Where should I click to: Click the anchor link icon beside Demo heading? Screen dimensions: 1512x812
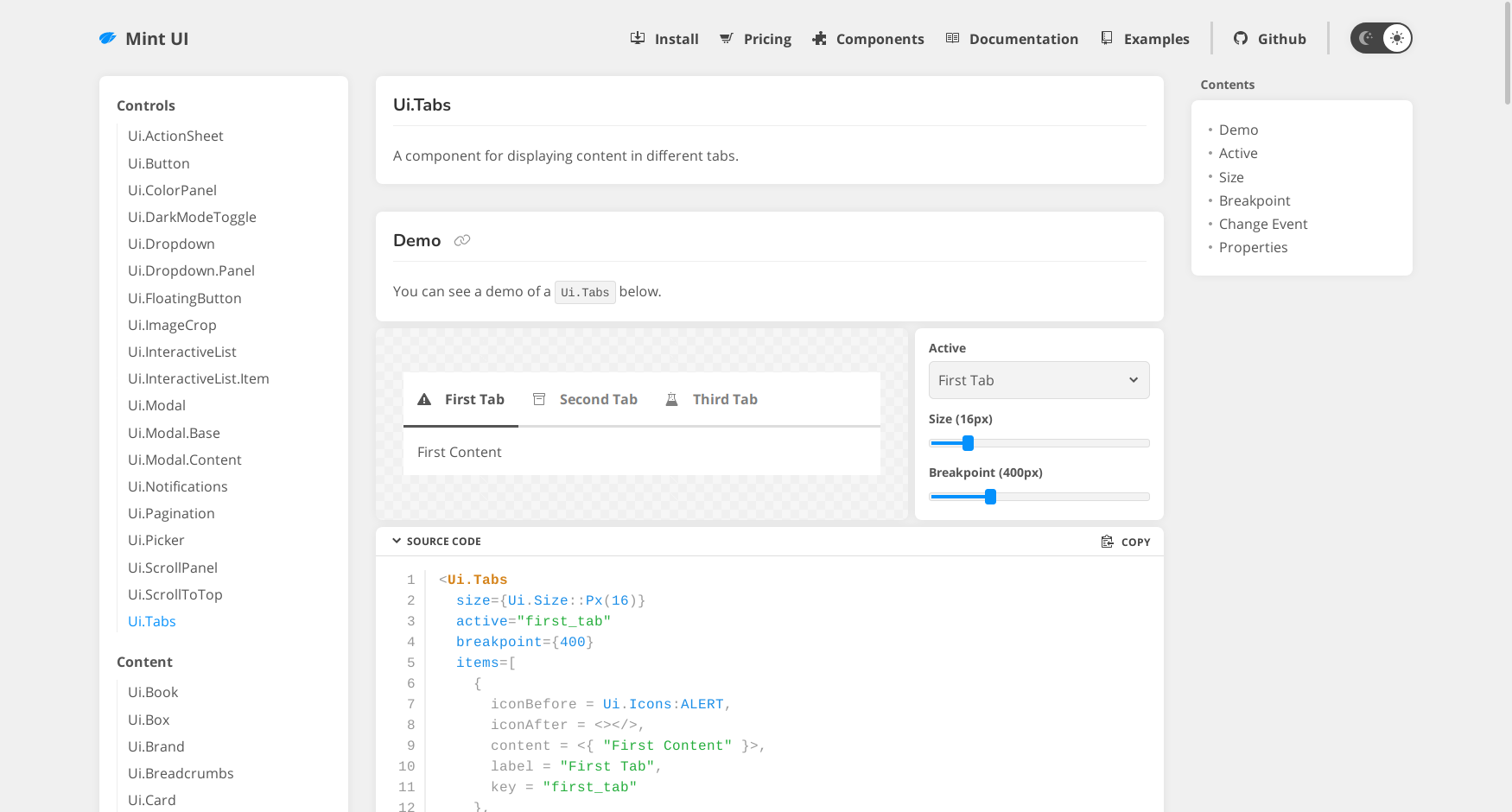tap(462, 240)
